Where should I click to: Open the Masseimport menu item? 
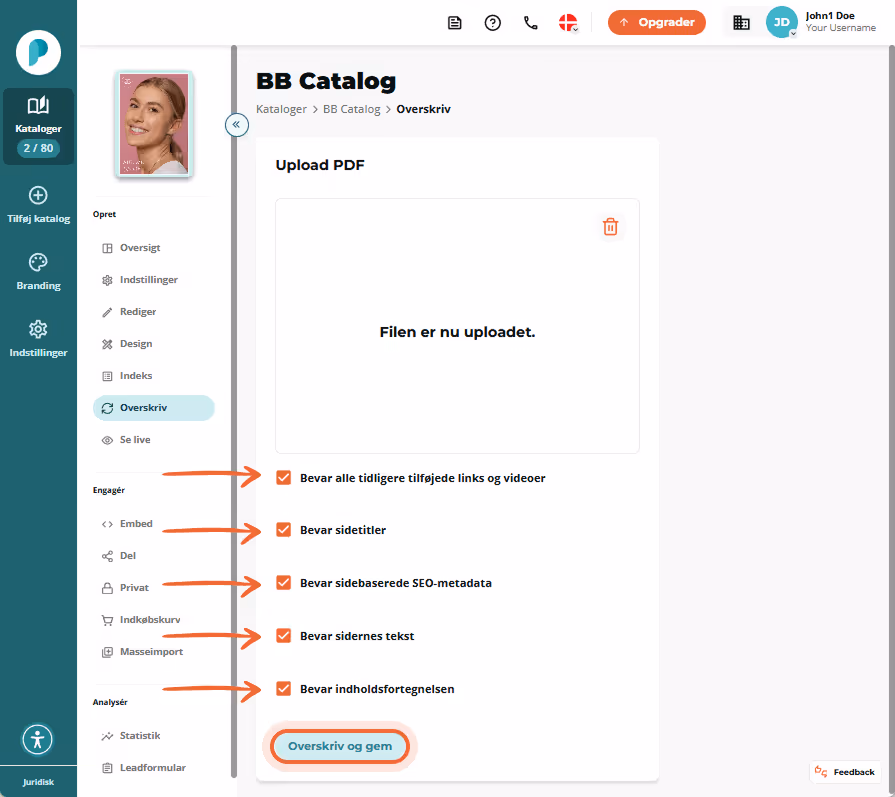click(153, 652)
